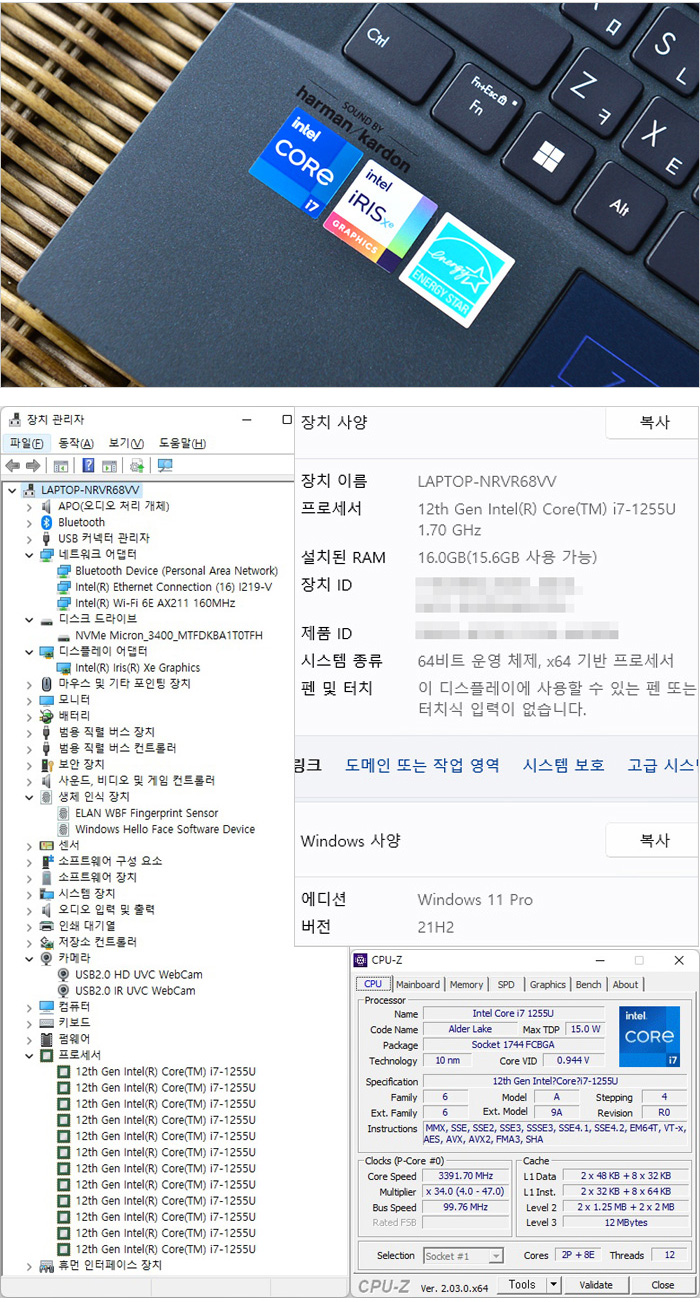Toggle the console tree toolbar icon
700x1302 pixels.
(x=61, y=466)
